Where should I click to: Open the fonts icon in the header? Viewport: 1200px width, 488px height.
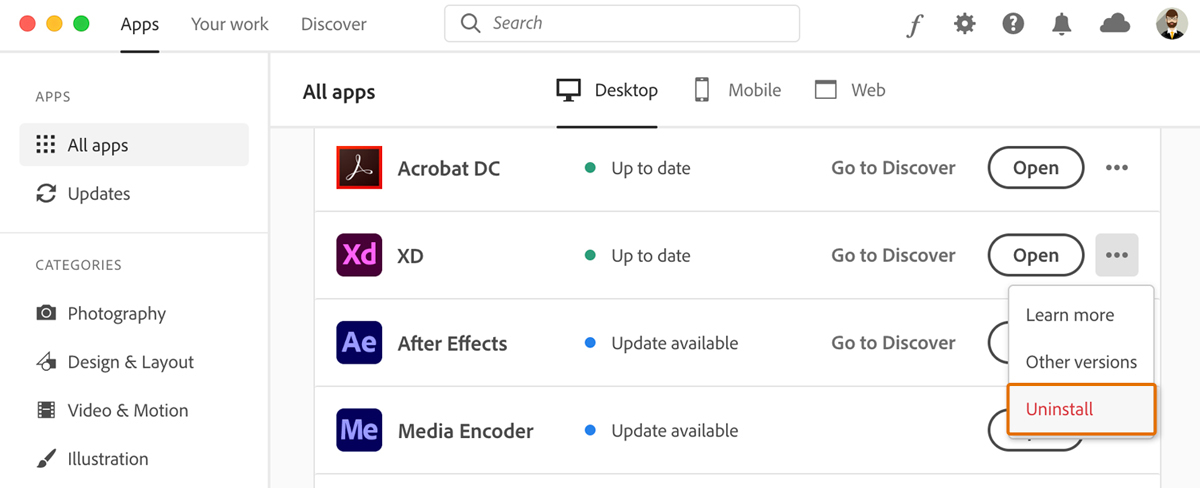[914, 25]
